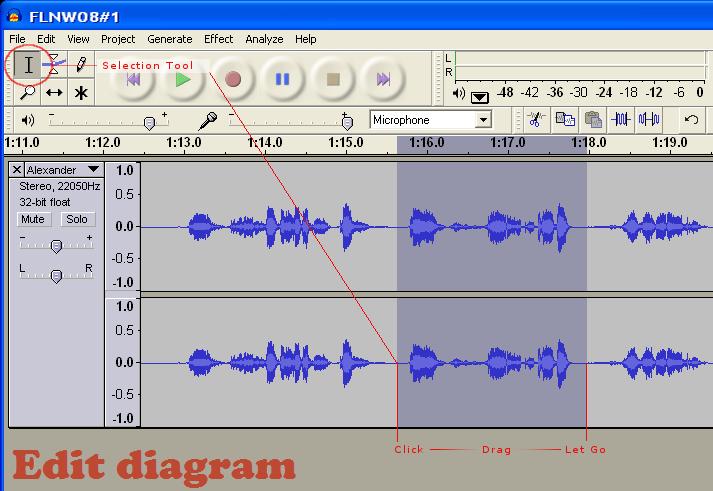Click the Trim outside selection icon
This screenshot has height=491, width=713.
[x=621, y=119]
